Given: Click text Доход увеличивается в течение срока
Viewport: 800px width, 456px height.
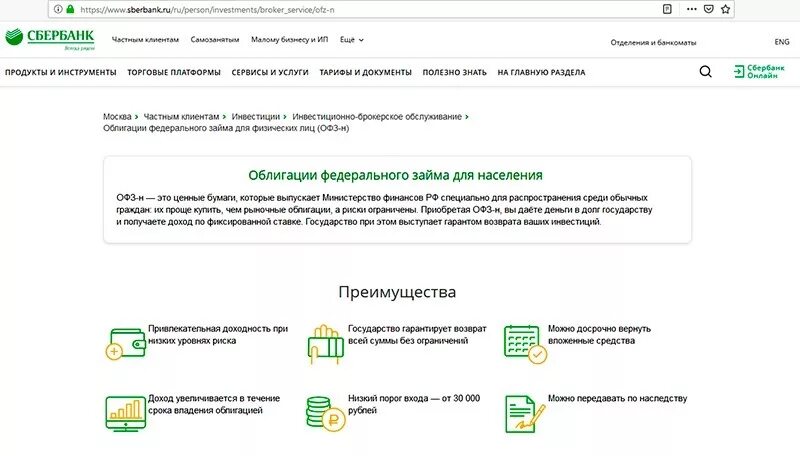Looking at the screenshot, I should point(214,404).
